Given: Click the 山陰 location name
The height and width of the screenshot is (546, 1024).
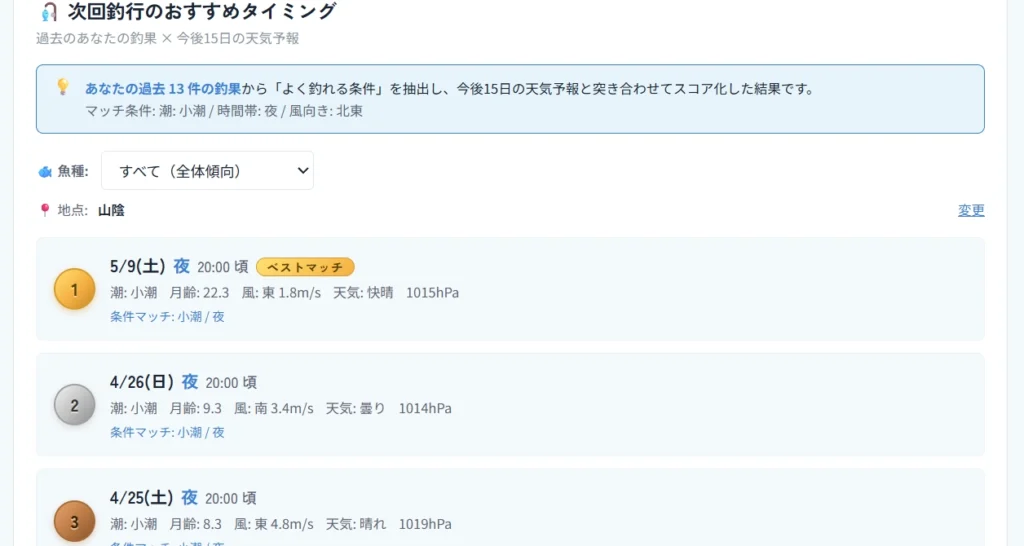Looking at the screenshot, I should [x=111, y=210].
